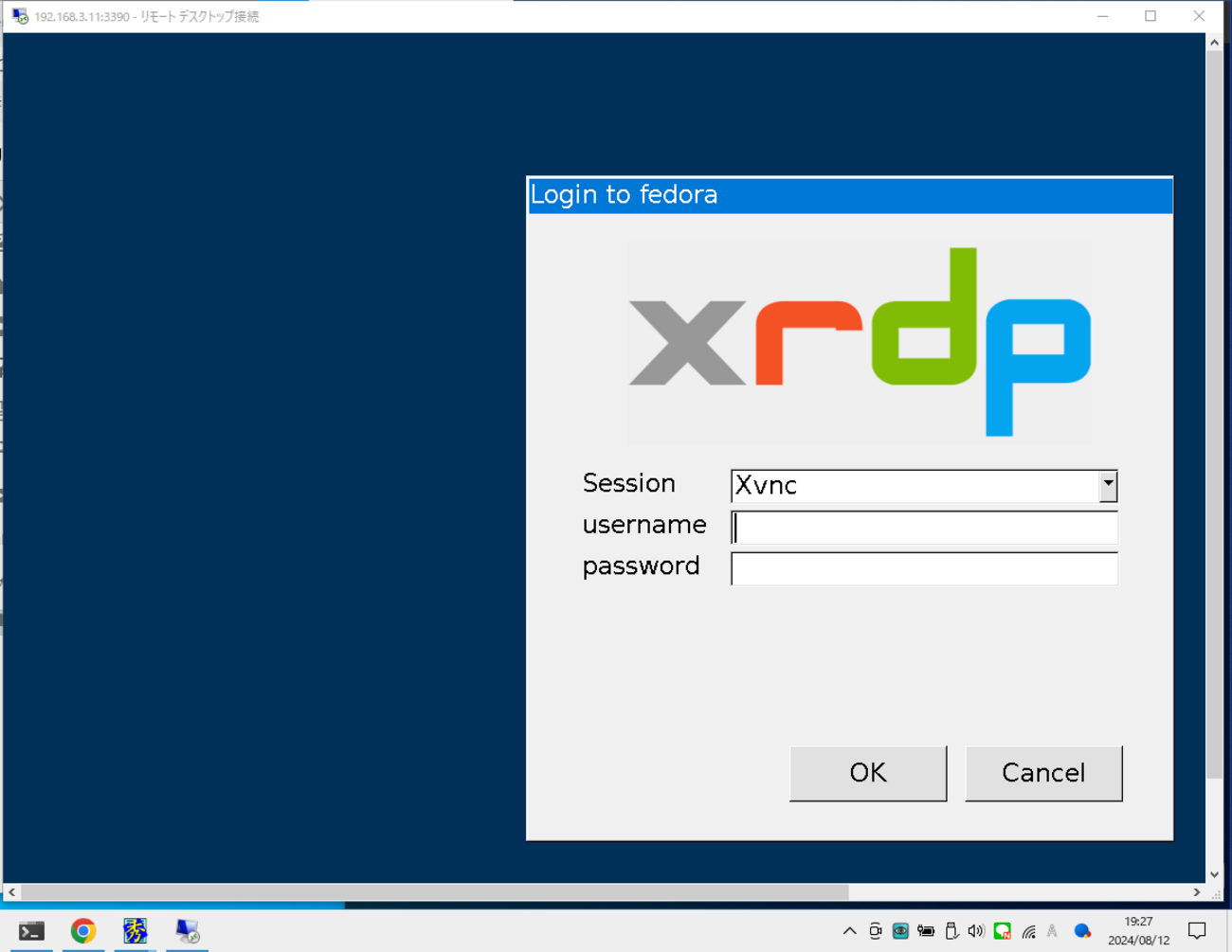Focus the password input field
1232x952 pixels.
point(924,568)
